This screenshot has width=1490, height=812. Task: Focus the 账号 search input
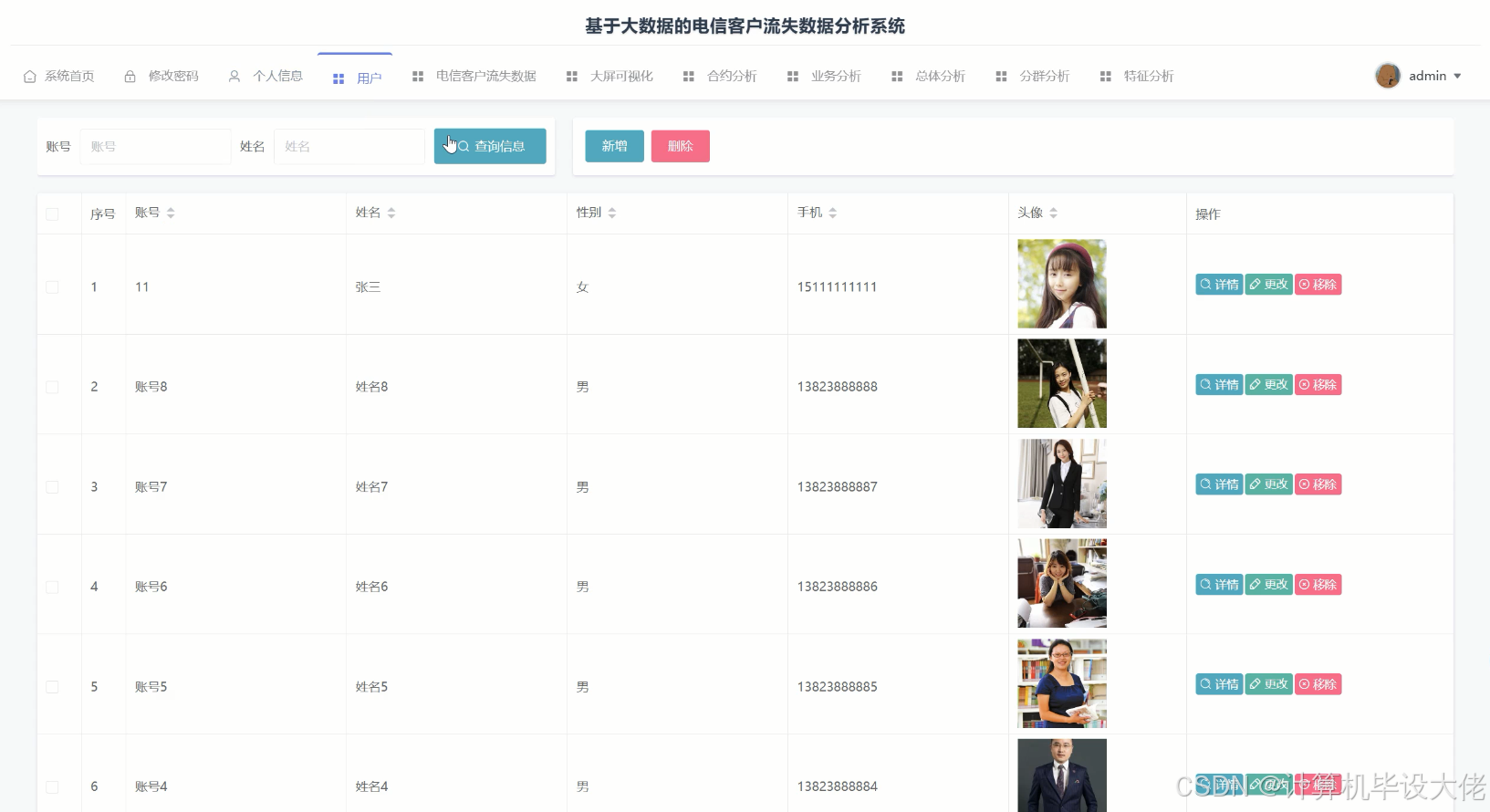tap(155, 146)
